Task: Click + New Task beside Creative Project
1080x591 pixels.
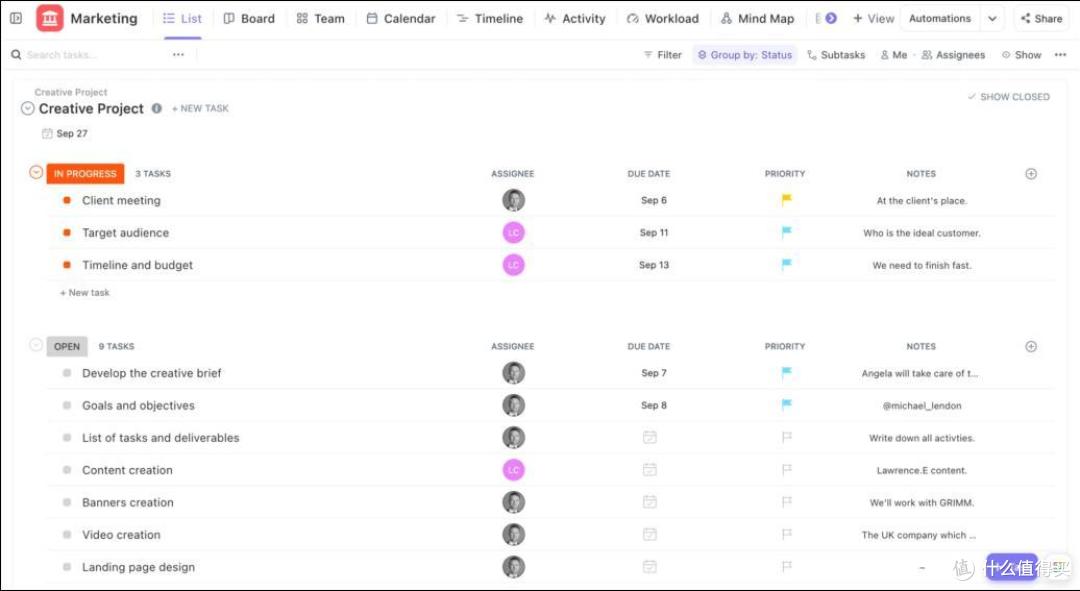Action: pyautogui.click(x=200, y=108)
